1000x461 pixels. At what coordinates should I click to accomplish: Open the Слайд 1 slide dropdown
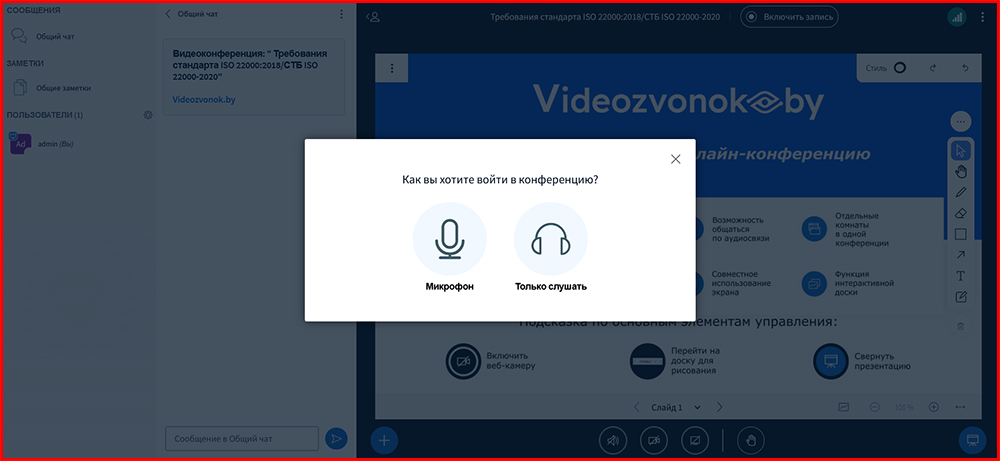click(676, 407)
